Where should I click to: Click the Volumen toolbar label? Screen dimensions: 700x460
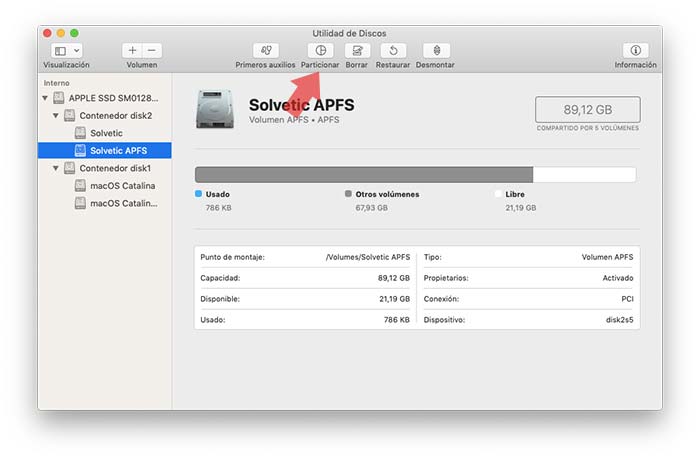tap(142, 65)
